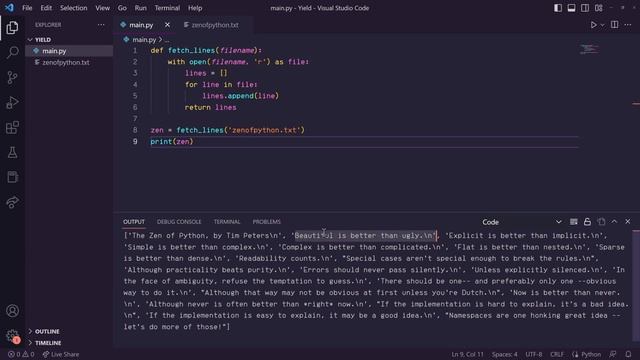
Task: Expand the TIMELINE section
Action: pyautogui.click(x=48, y=343)
